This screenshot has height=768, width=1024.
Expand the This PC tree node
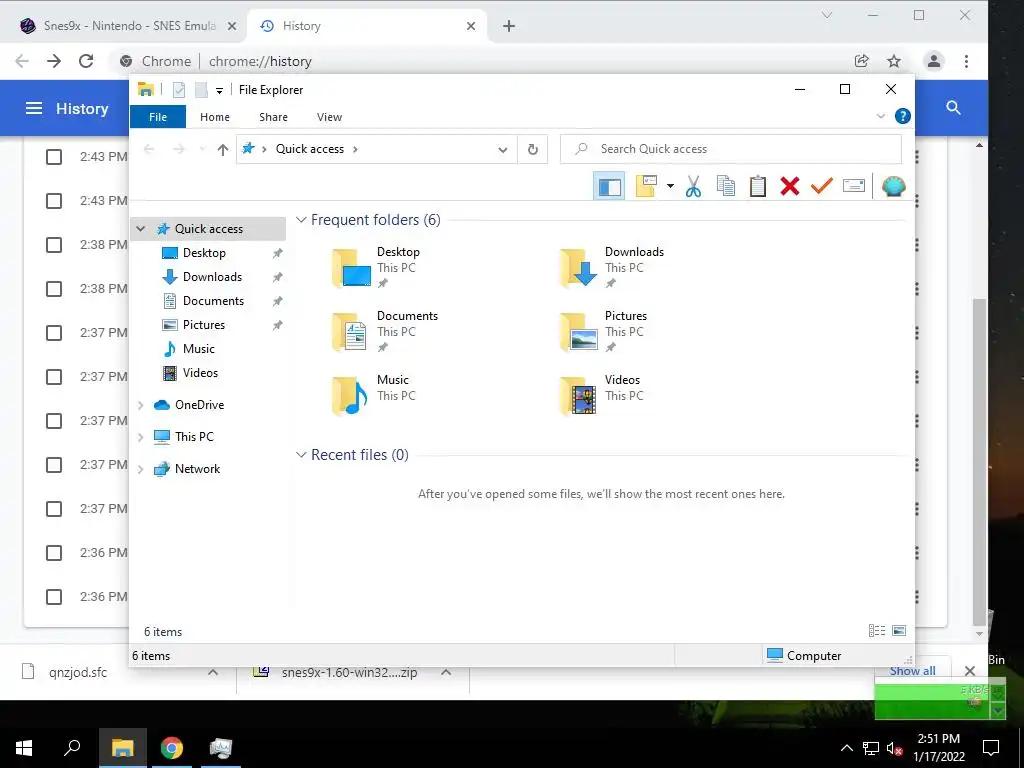click(140, 437)
